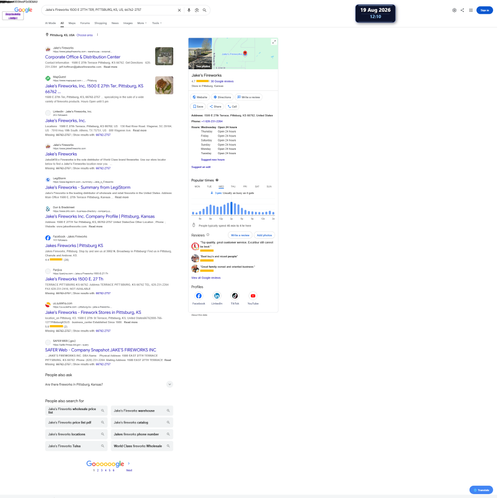Click 'Suggest new hours' link
This screenshot has height=498, width=500.
tap(213, 160)
